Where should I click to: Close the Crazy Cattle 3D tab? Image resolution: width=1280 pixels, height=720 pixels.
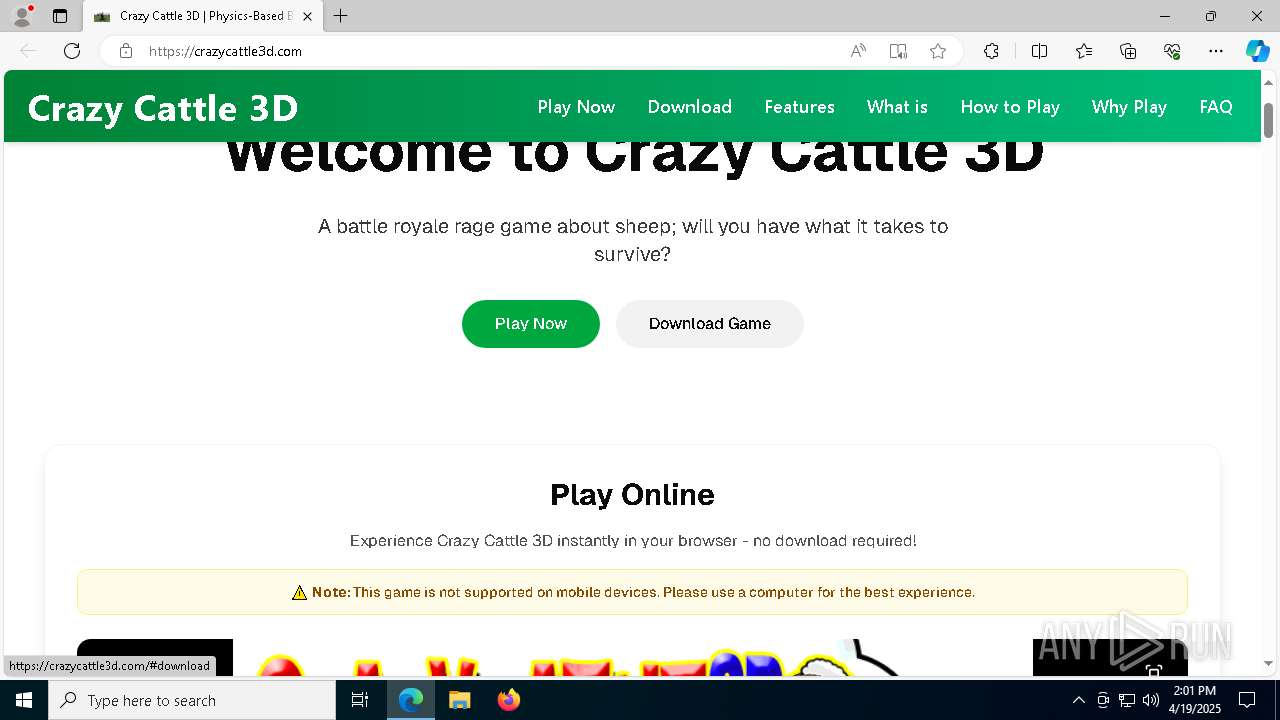pos(308,16)
